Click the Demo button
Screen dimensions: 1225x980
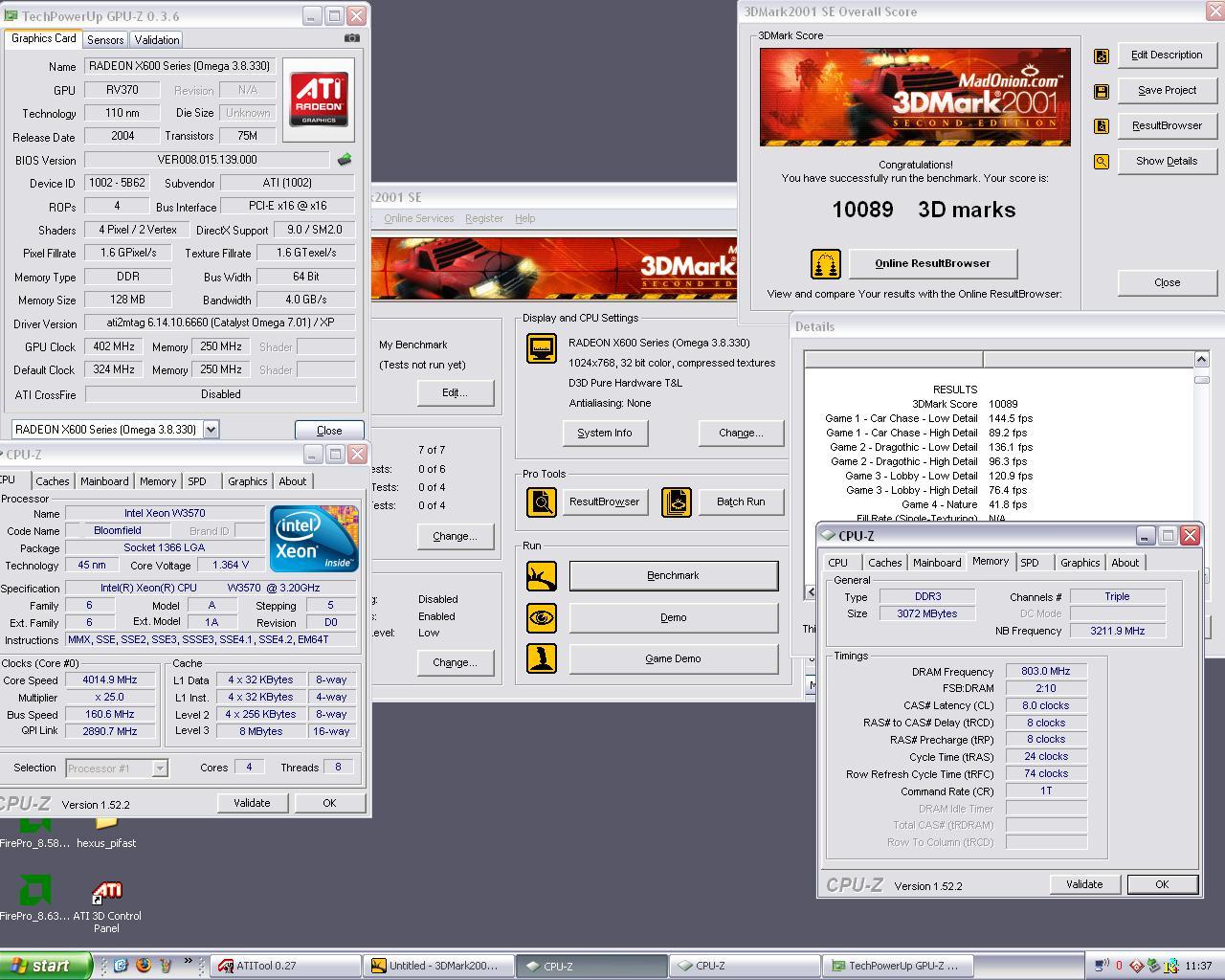point(674,617)
